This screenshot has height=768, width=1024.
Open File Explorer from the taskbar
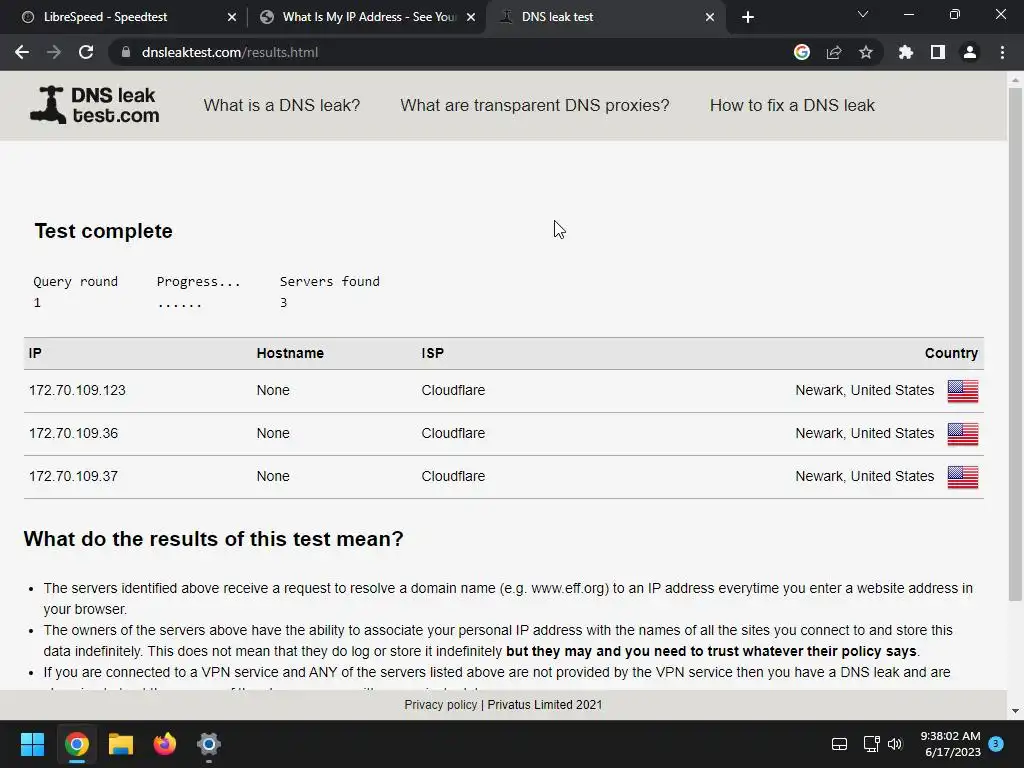point(121,744)
